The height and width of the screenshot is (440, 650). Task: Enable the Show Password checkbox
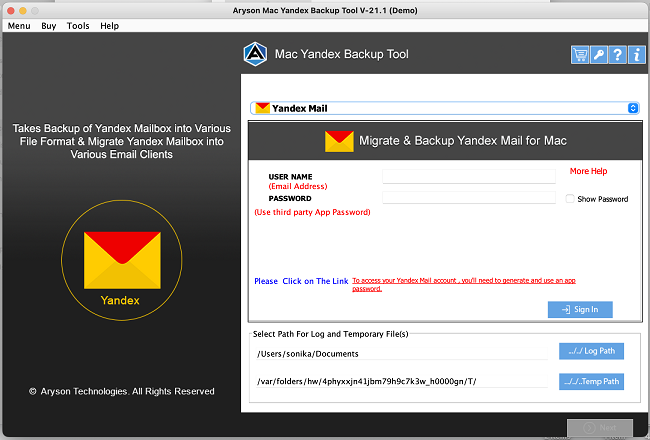(x=570, y=199)
